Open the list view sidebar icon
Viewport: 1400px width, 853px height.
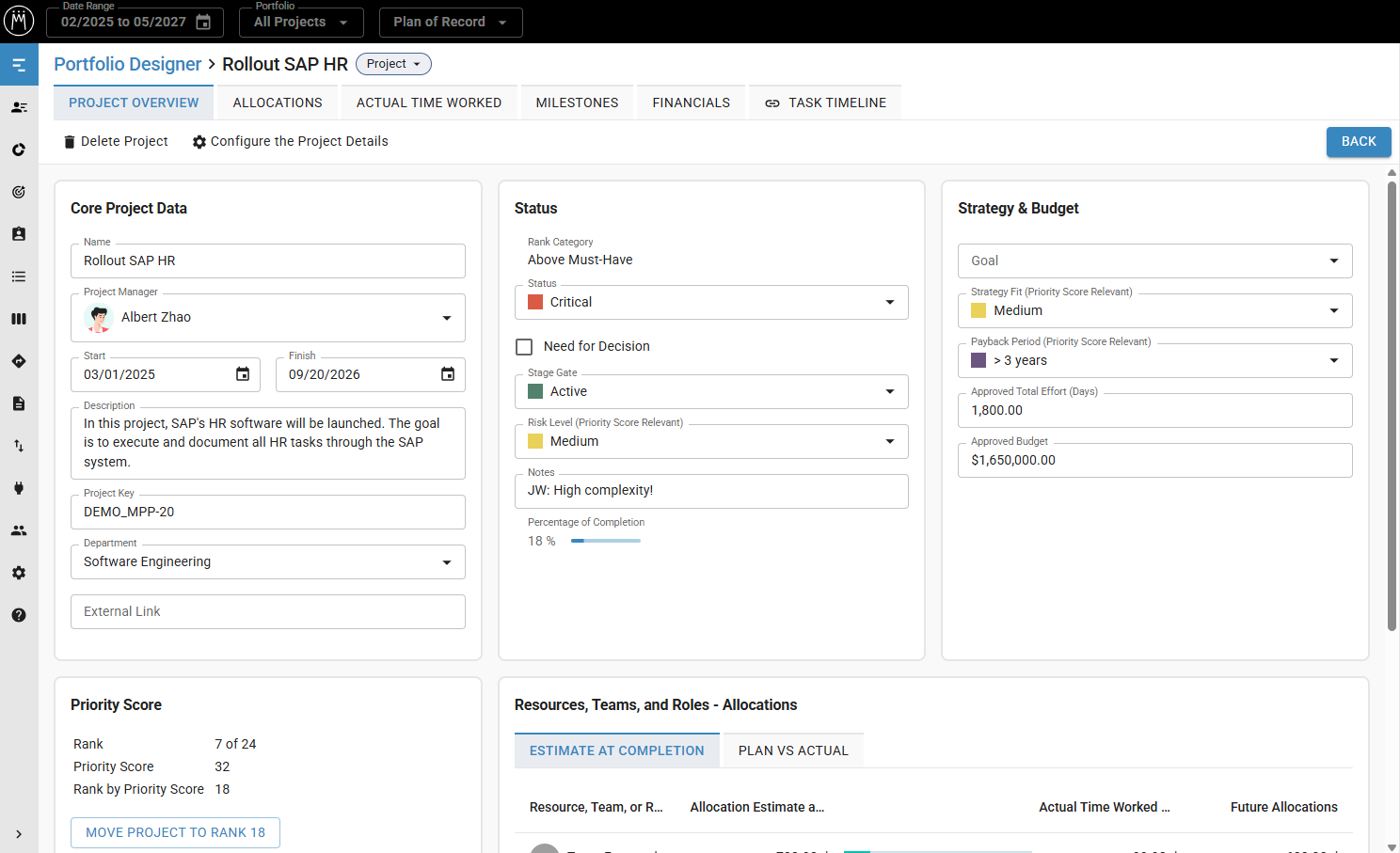19,276
